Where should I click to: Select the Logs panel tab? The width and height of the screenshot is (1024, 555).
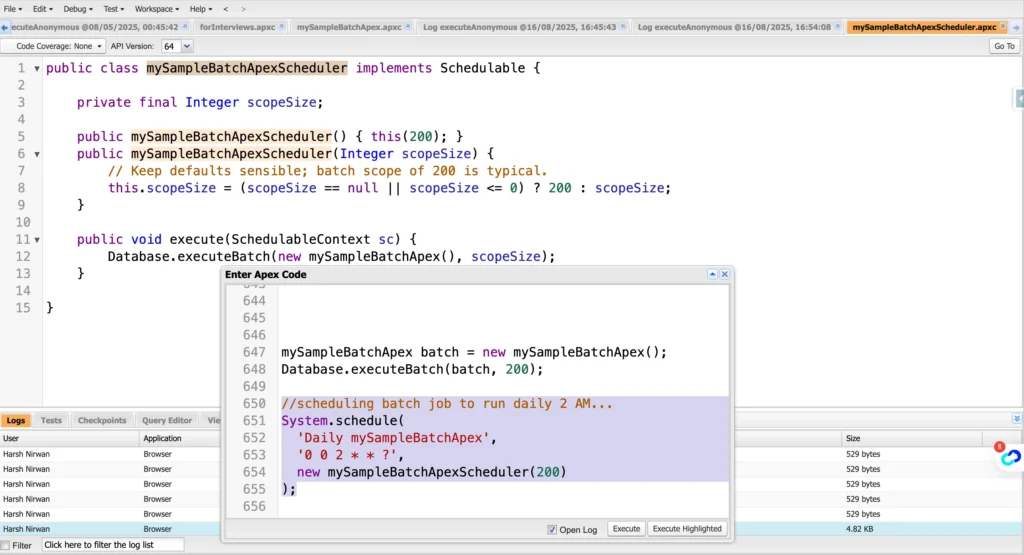click(x=16, y=420)
